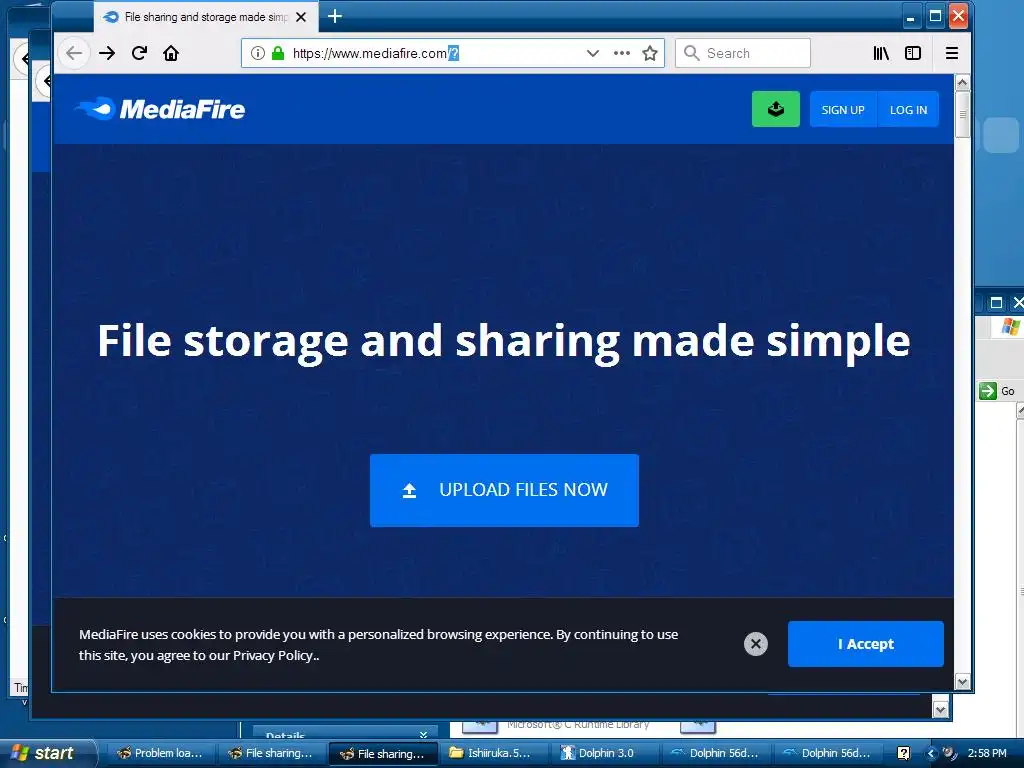The image size is (1024, 768).
Task: Click the Go button in the background window
Action: pyautogui.click(x=997, y=391)
